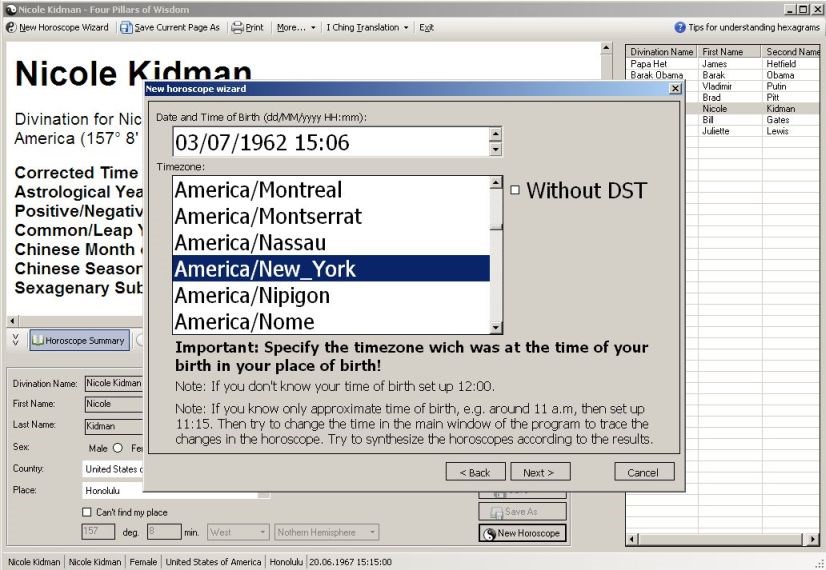Screen dimensions: 826x570
Task: Increase birth date with spinner up arrow
Action: pos(495,134)
